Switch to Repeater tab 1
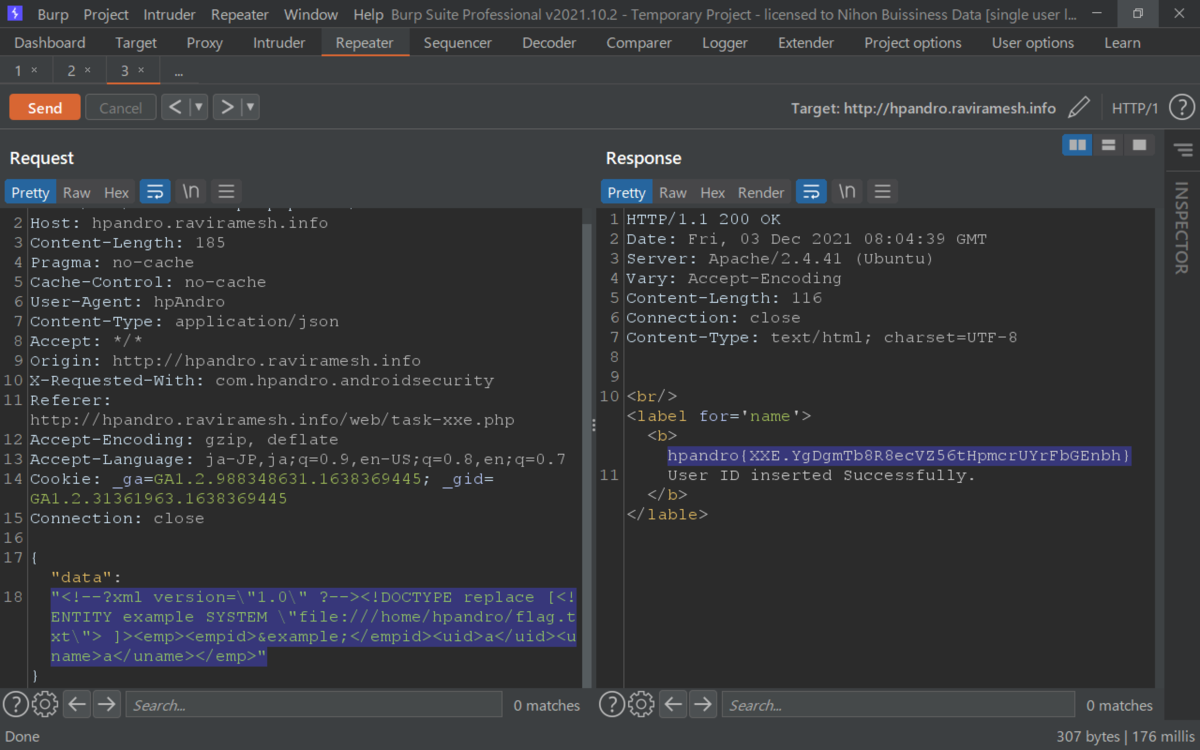Screen dimensions: 1200x750 point(18,70)
